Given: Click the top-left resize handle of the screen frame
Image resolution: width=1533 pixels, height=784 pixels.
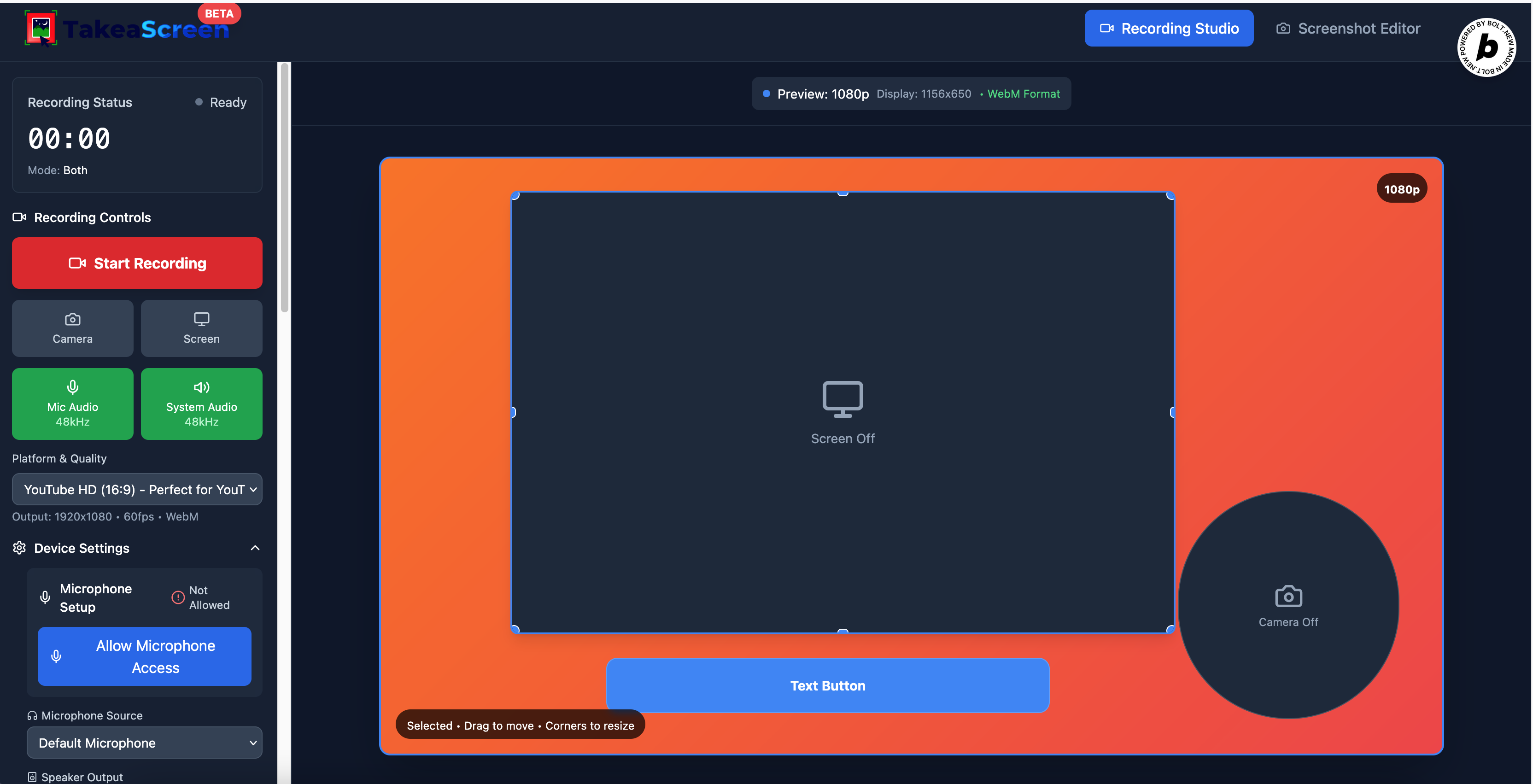Looking at the screenshot, I should [515, 195].
